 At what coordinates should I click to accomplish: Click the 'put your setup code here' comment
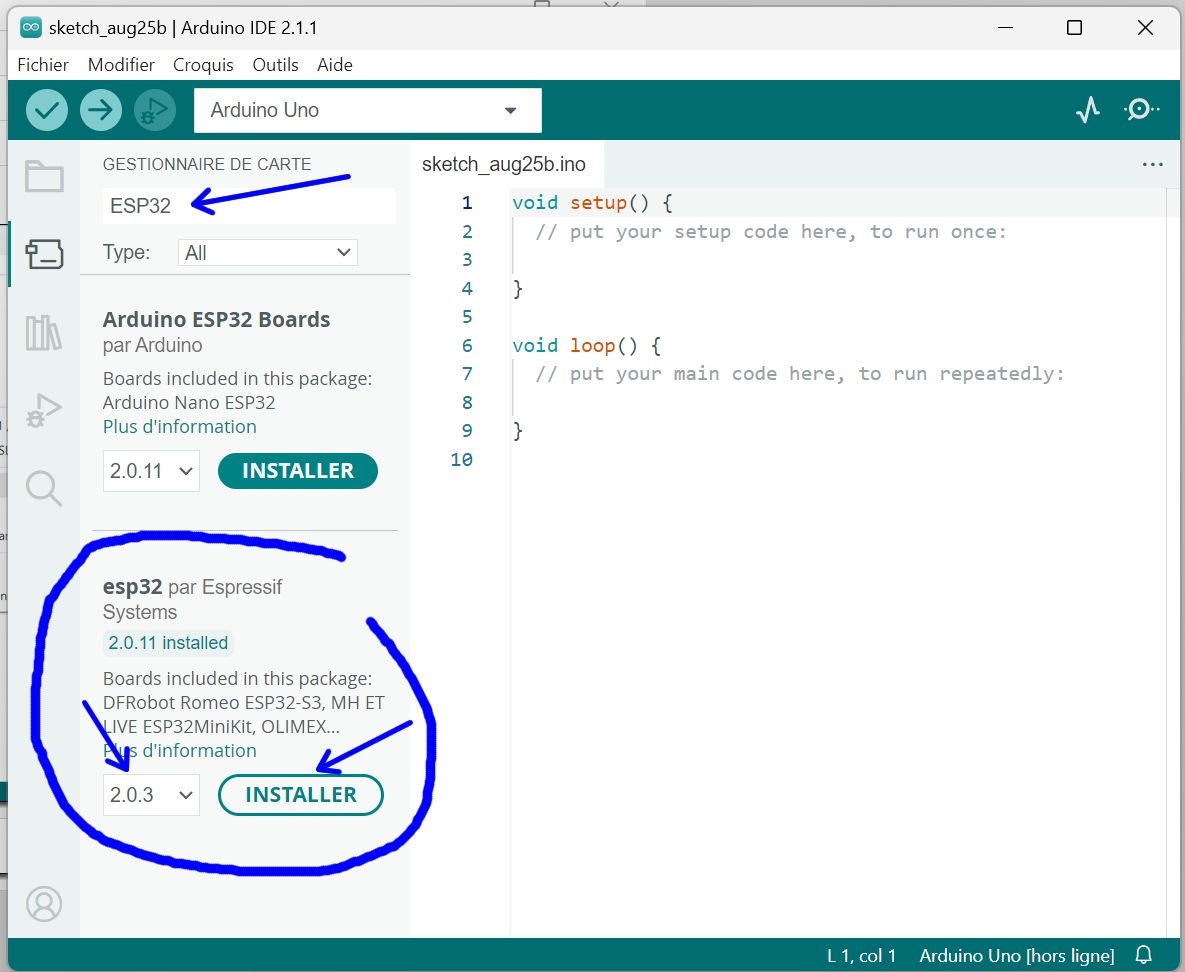pos(771,232)
